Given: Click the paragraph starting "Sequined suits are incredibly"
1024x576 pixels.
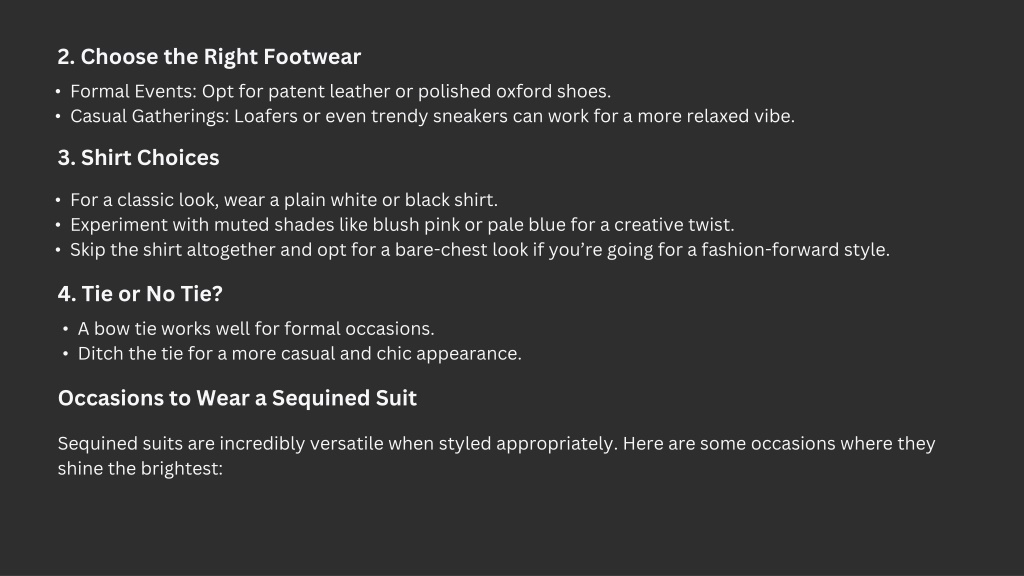Looking at the screenshot, I should pos(496,456).
